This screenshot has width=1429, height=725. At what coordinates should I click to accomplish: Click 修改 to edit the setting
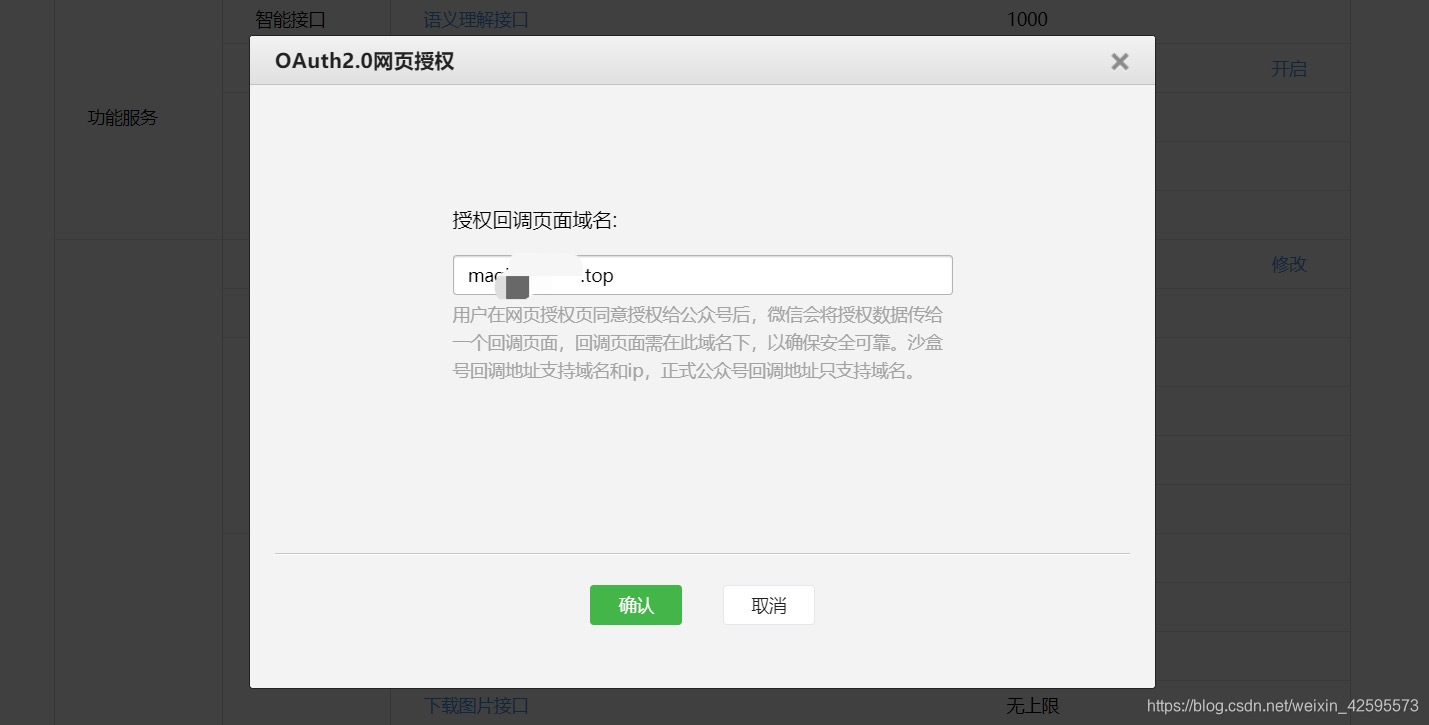coord(1288,264)
